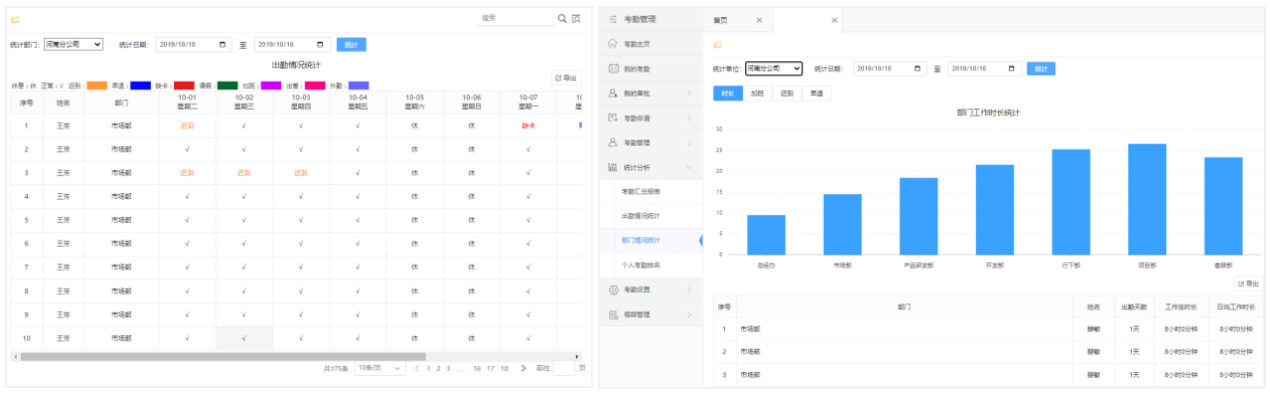Click the home icon for 考勤主页
Viewport: 1270px width, 394px height.
pyautogui.click(x=613, y=44)
